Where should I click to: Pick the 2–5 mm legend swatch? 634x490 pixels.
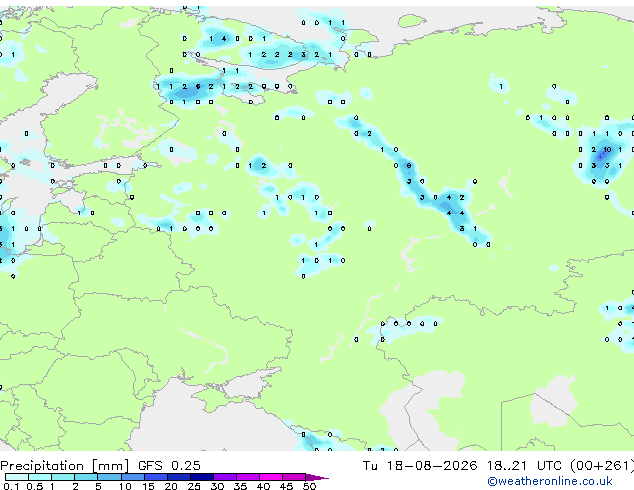coord(86,477)
